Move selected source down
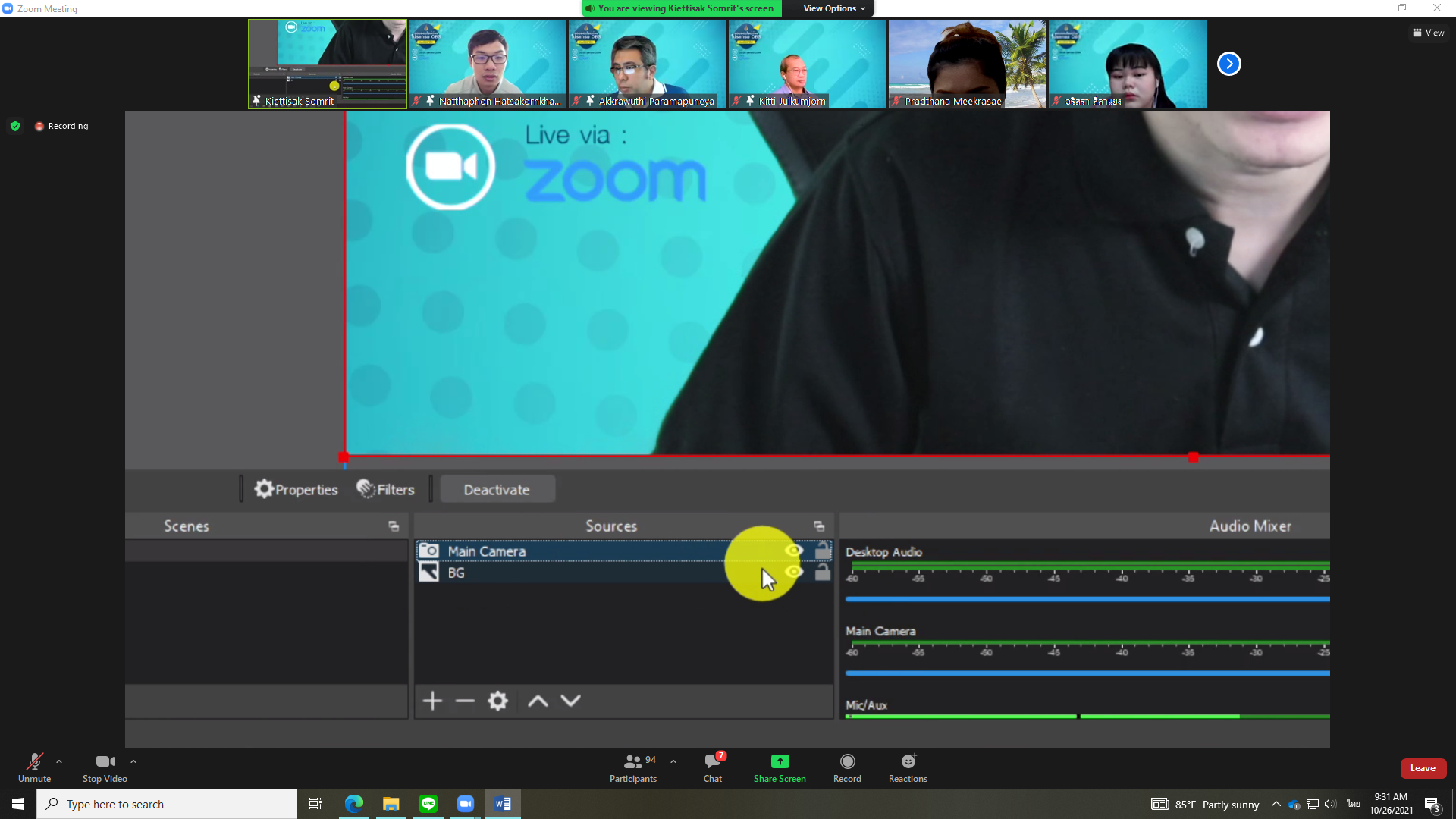This screenshot has width=1456, height=819. (x=570, y=701)
